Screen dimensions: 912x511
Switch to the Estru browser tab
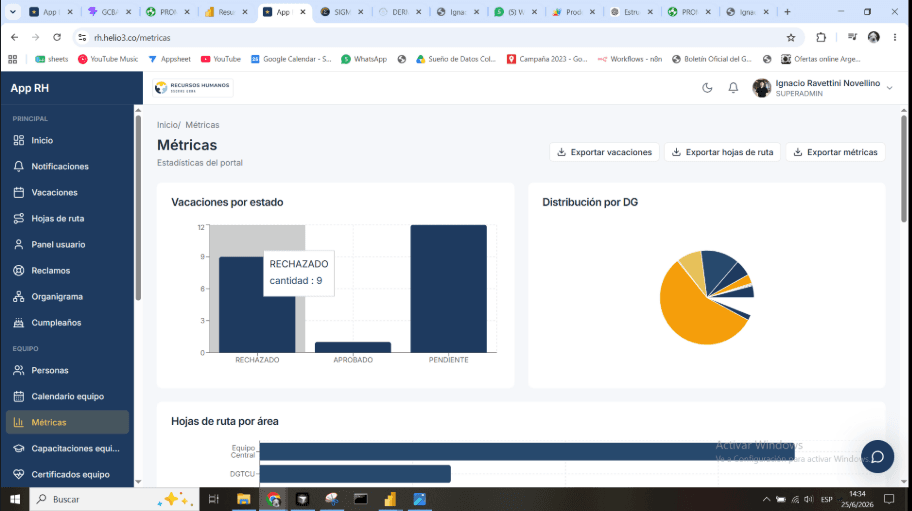point(632,12)
